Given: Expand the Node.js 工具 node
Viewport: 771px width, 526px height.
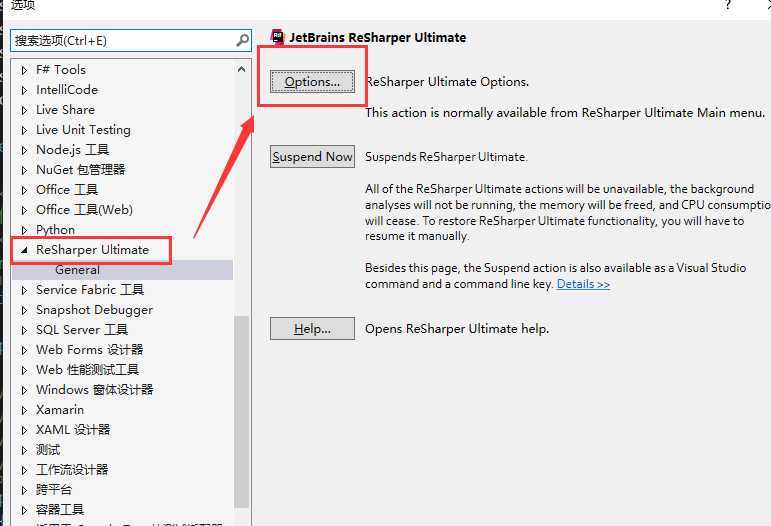Looking at the screenshot, I should pos(24,150).
